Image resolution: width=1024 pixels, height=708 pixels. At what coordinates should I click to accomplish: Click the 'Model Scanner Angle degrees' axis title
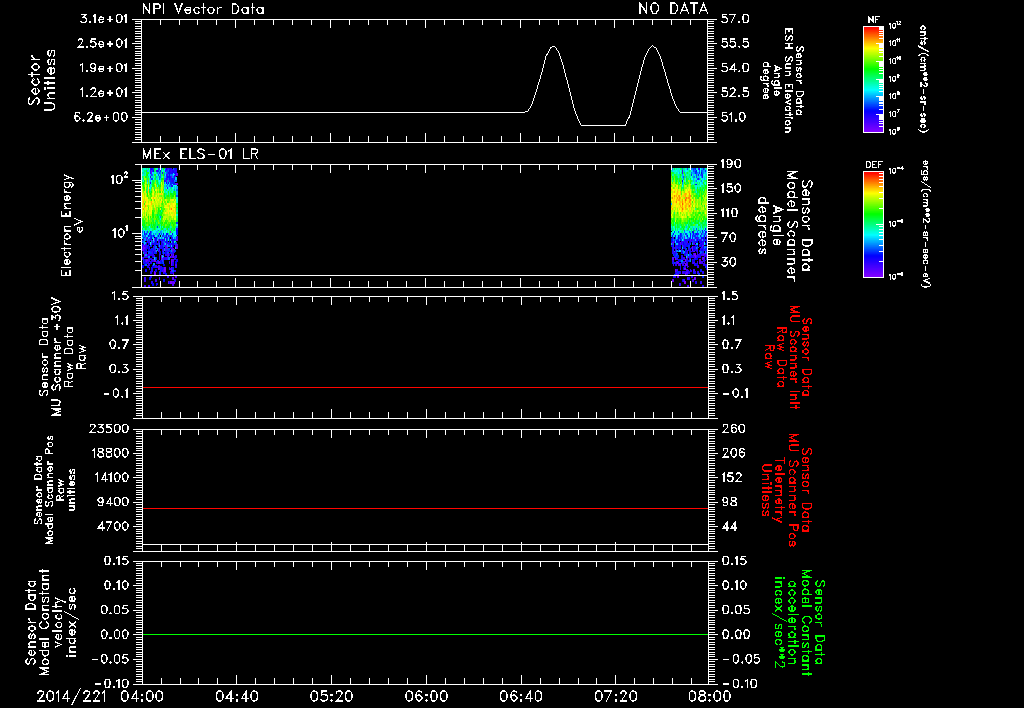pos(784,226)
